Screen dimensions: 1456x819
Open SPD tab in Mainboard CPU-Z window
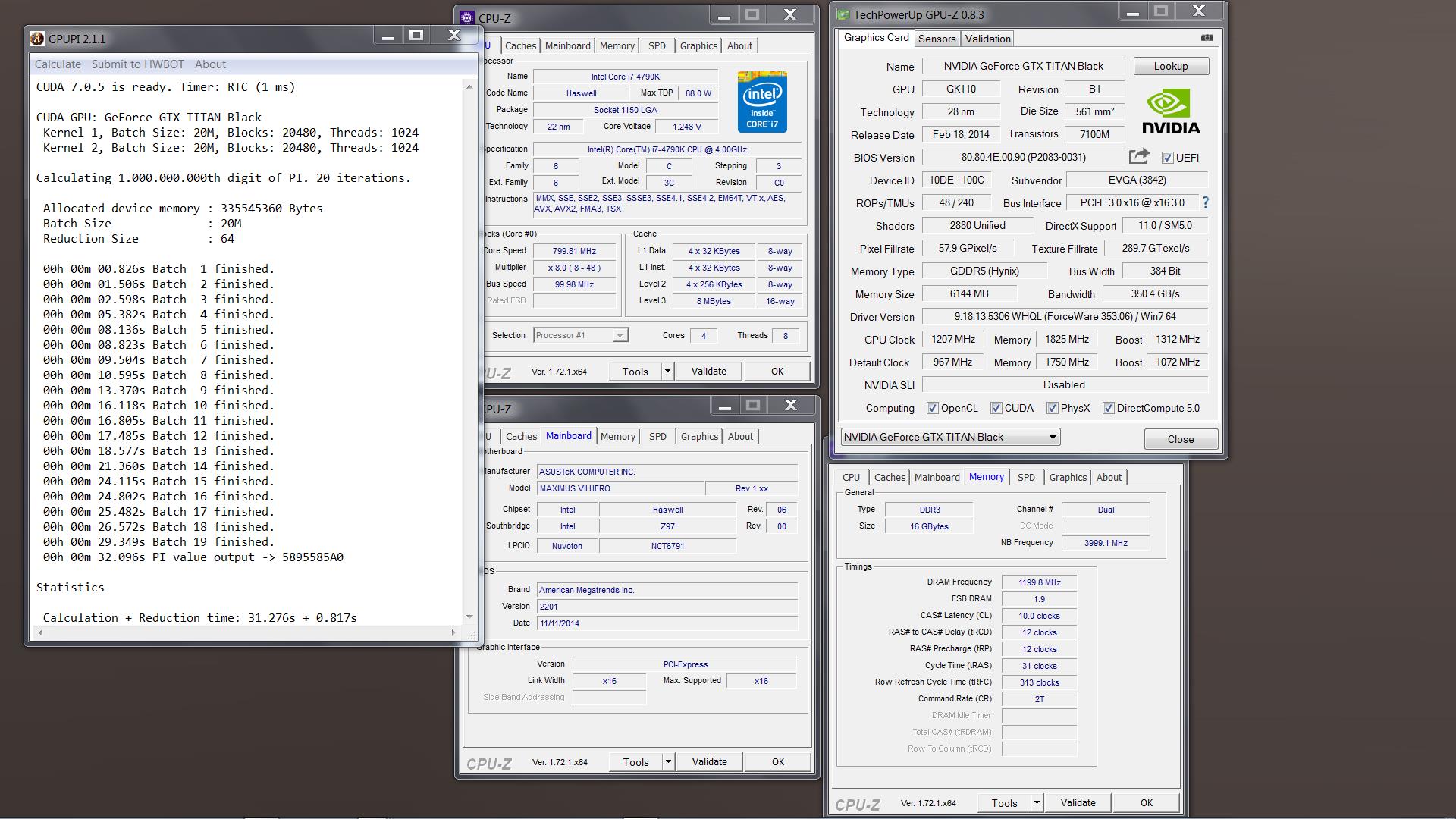(x=658, y=436)
